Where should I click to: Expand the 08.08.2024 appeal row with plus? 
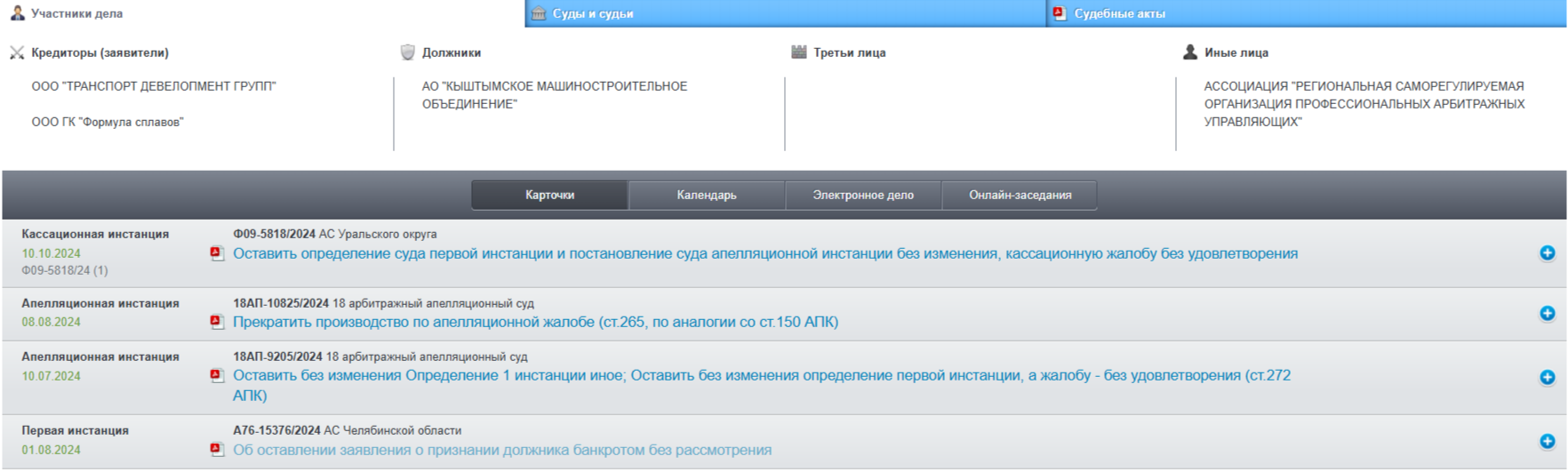click(x=1547, y=314)
